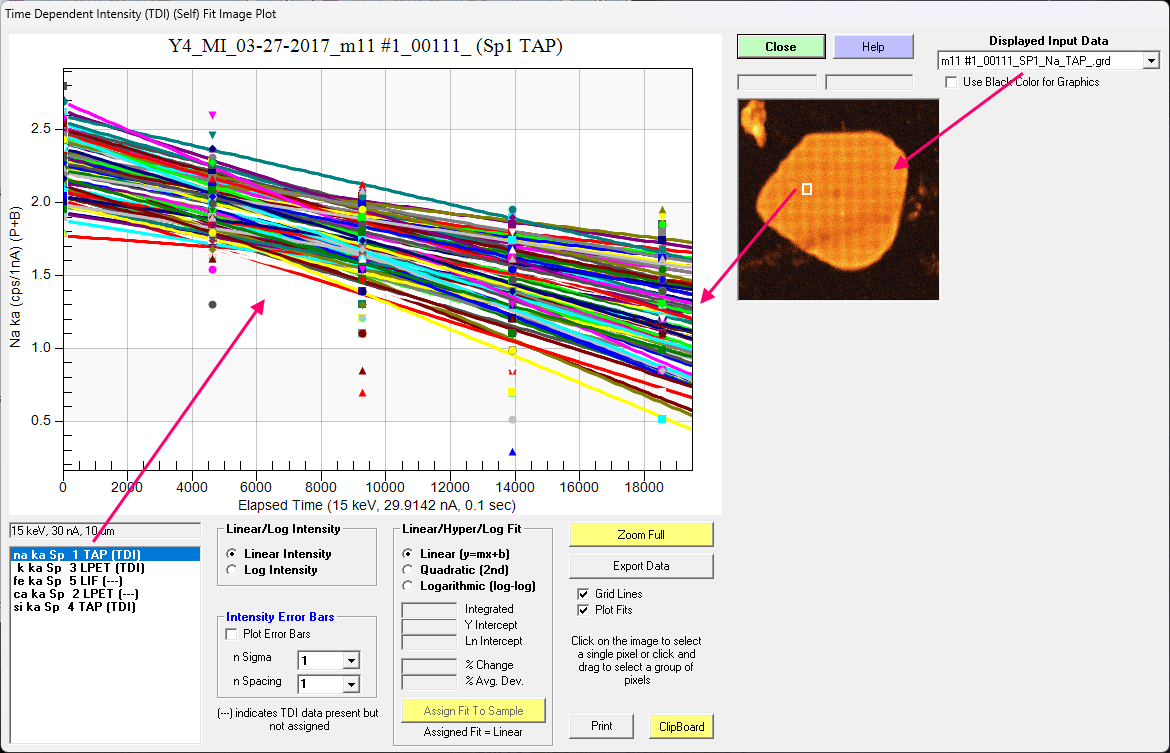1170x753 pixels.
Task: Select na ka Sp 1 TAP list item
Action: coord(77,554)
